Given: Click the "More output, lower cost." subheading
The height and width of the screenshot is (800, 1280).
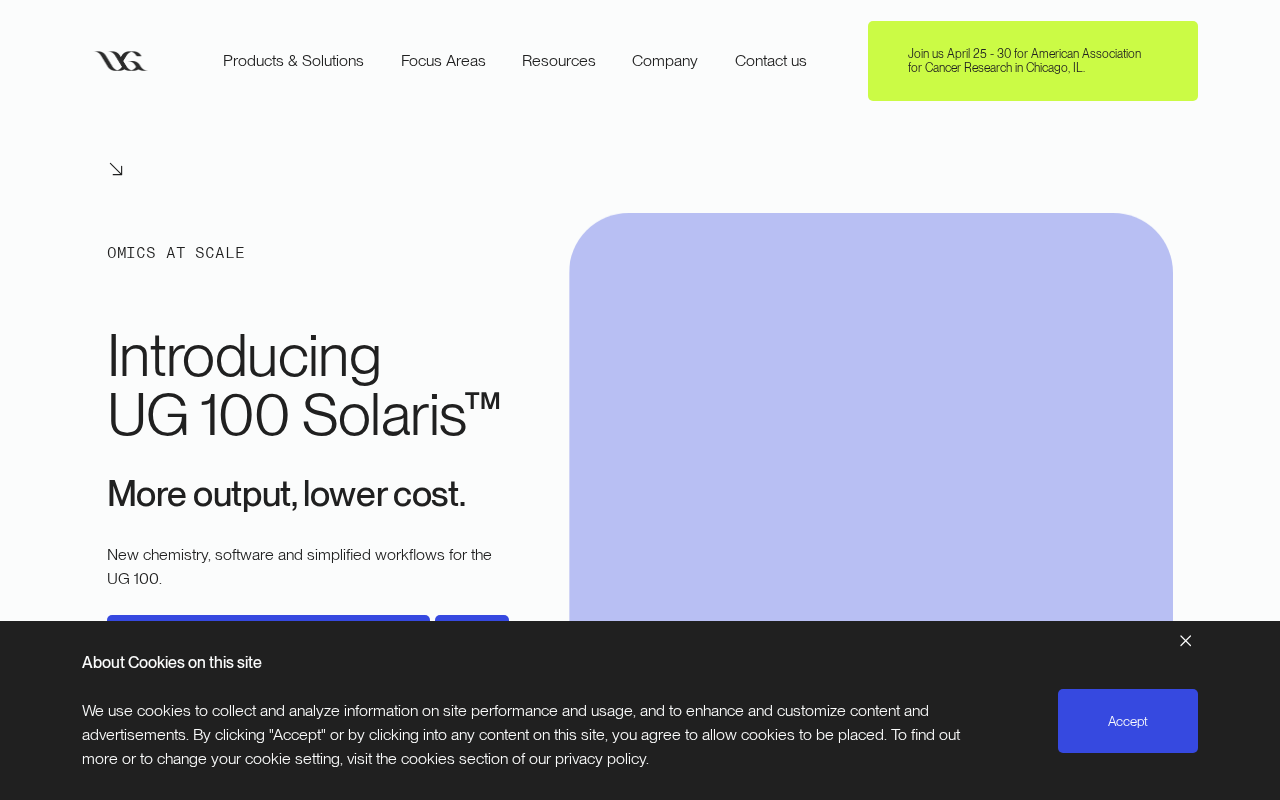Looking at the screenshot, I should click(286, 494).
